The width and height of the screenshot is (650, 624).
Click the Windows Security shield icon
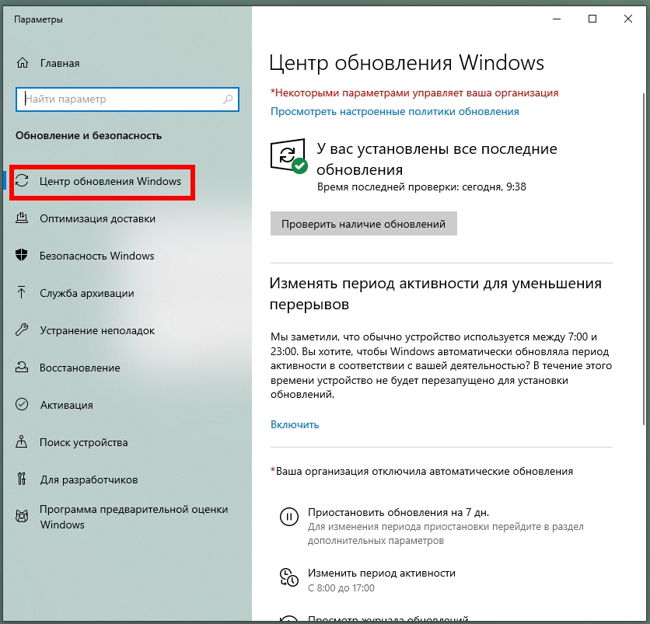[22, 255]
